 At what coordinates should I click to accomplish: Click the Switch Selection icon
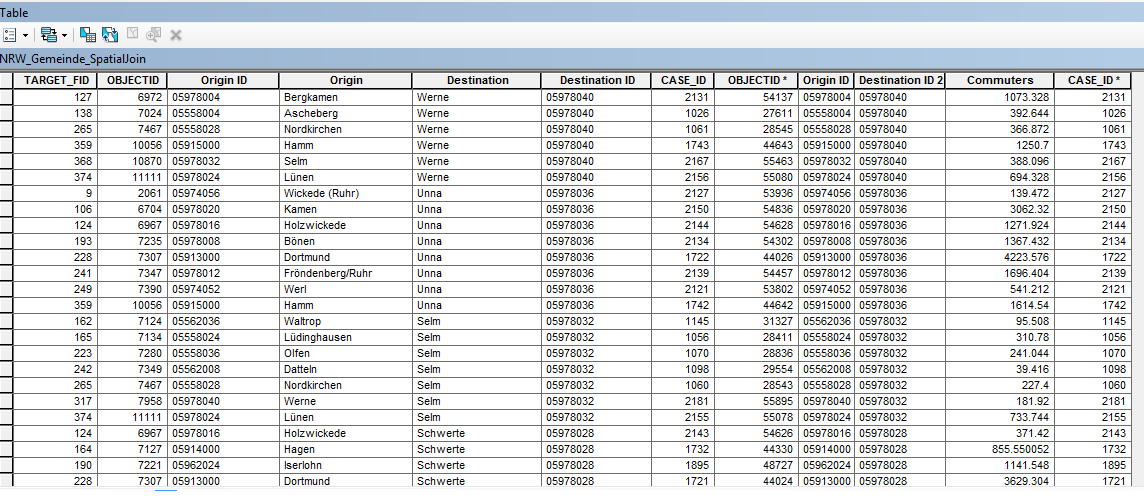tap(110, 34)
